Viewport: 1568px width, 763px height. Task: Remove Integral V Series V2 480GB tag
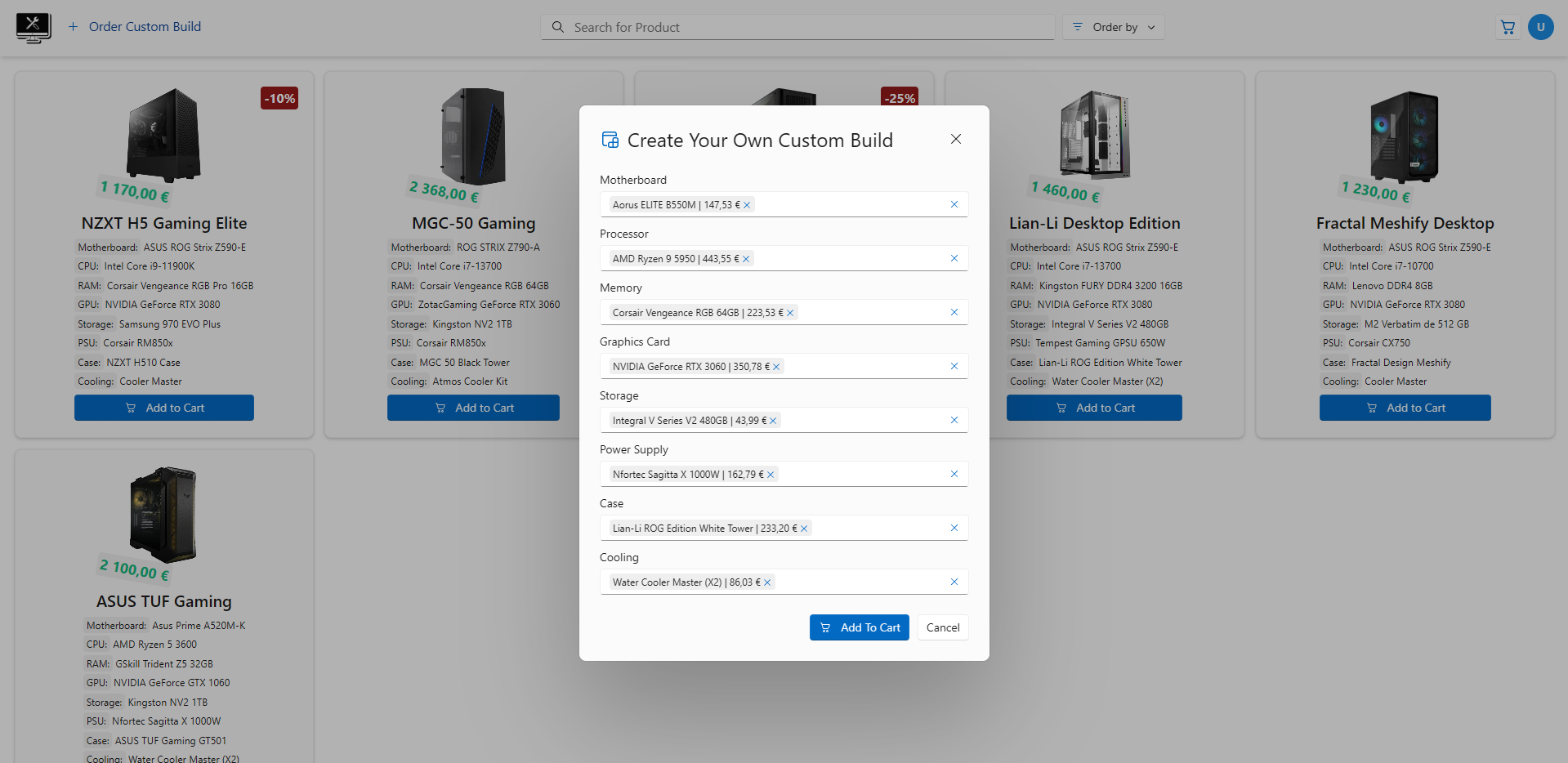tap(773, 421)
